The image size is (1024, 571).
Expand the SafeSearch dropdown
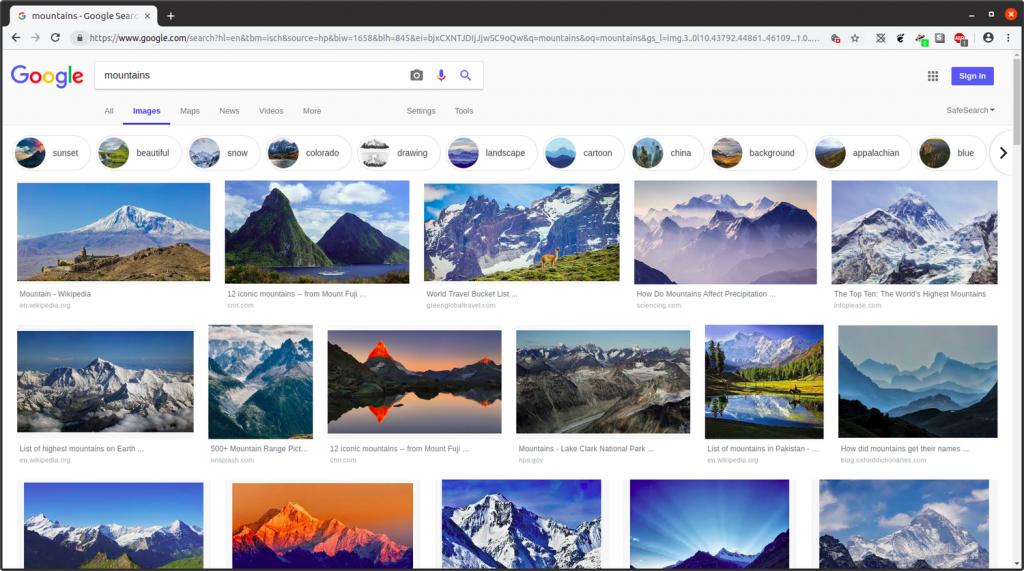tap(970, 110)
